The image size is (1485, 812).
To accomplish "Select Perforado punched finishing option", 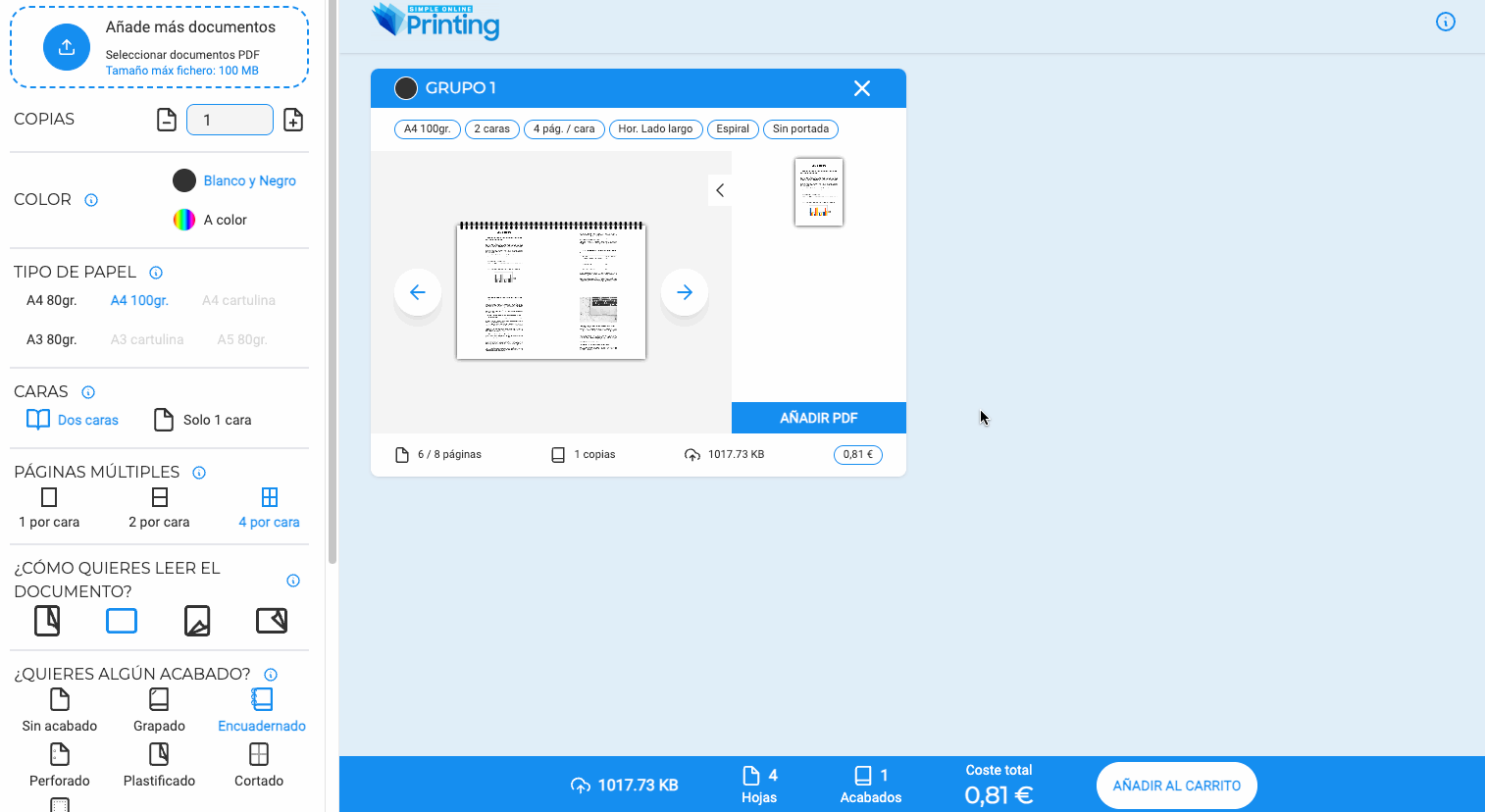I will 60,765.
